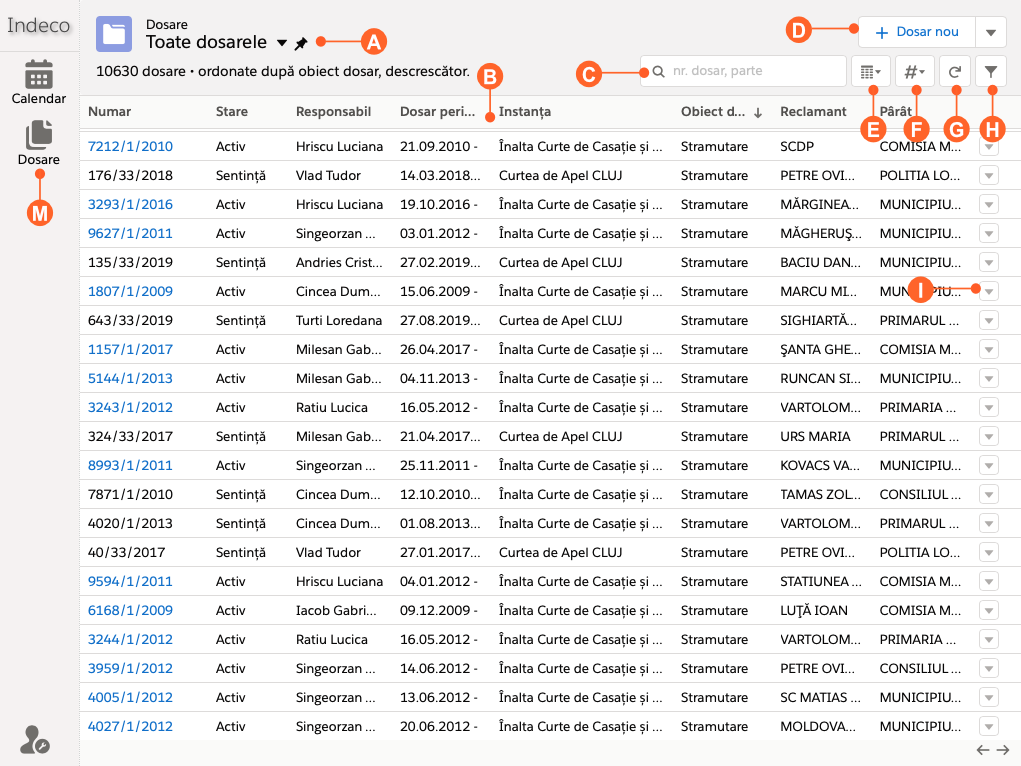1021x766 pixels.
Task: Open the filter panel
Action: pyautogui.click(x=990, y=72)
